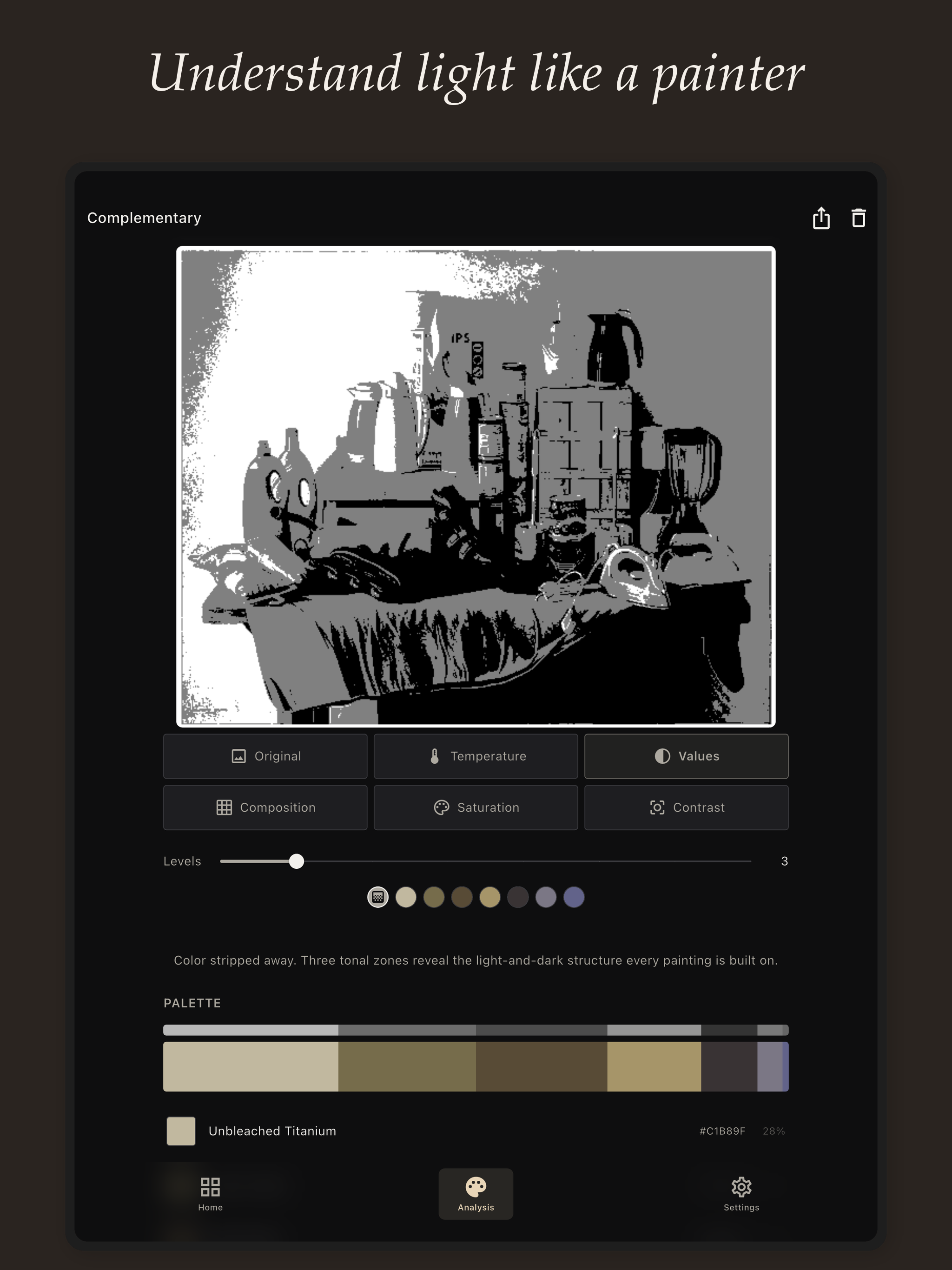
Task: Click the #C1B89F hex code
Action: (722, 1131)
